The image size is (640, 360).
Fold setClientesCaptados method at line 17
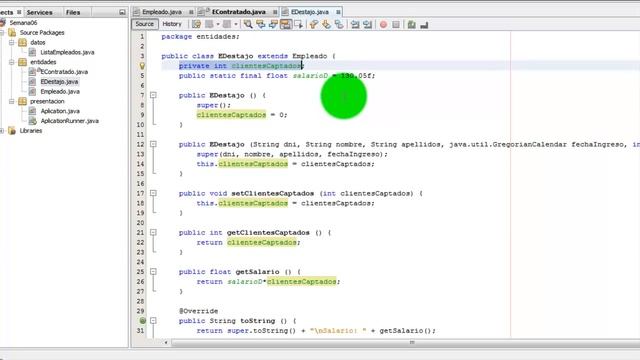pyautogui.click(x=153, y=193)
